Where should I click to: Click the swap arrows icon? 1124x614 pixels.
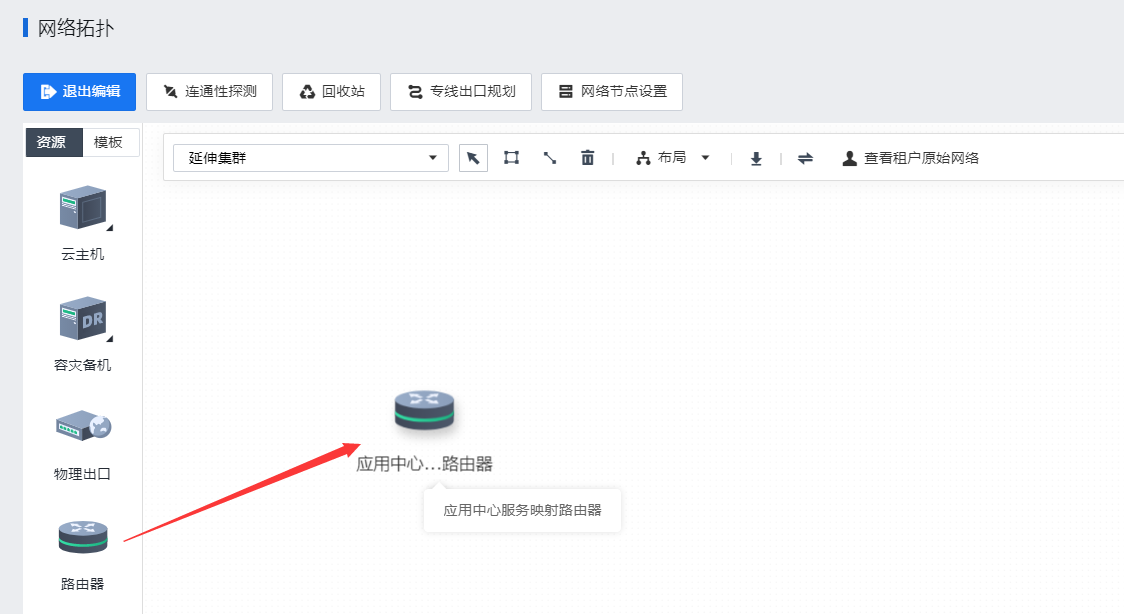click(805, 158)
